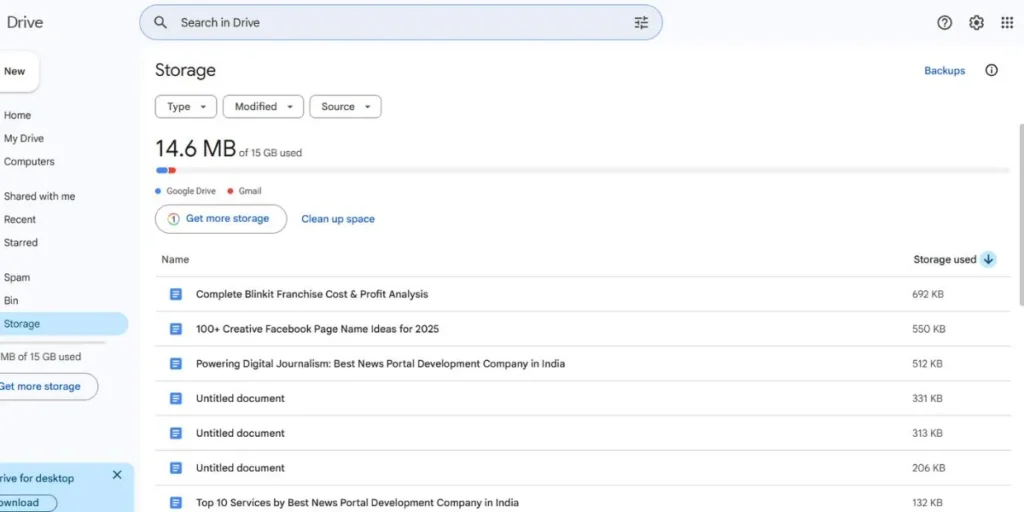The image size is (1024, 512).
Task: Open the Settings gear icon
Action: point(976,23)
